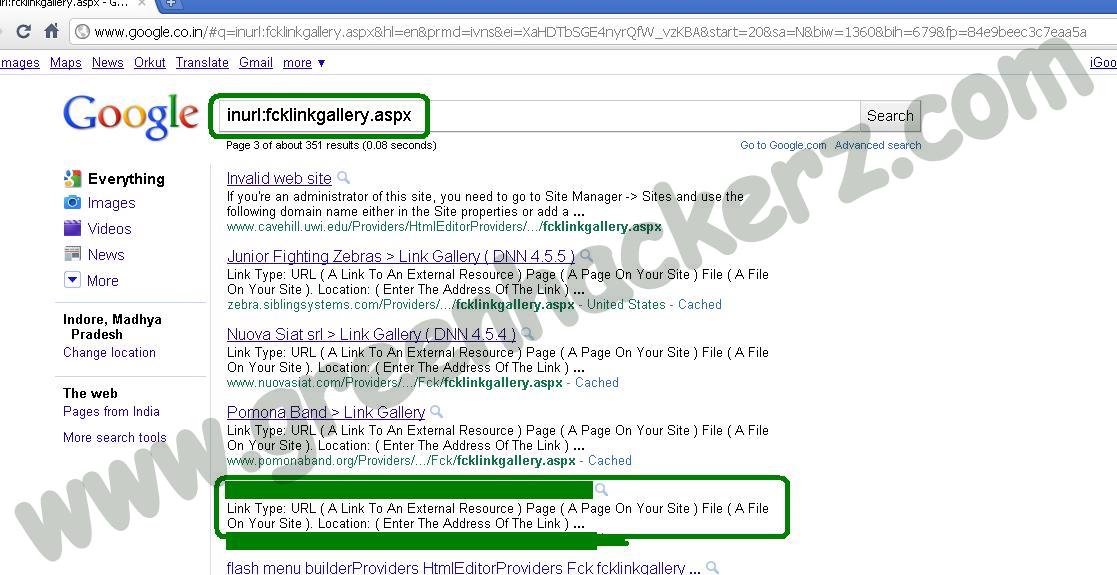Open Gmail in the top navigation bar
This screenshot has width=1117, height=575.
pos(256,63)
